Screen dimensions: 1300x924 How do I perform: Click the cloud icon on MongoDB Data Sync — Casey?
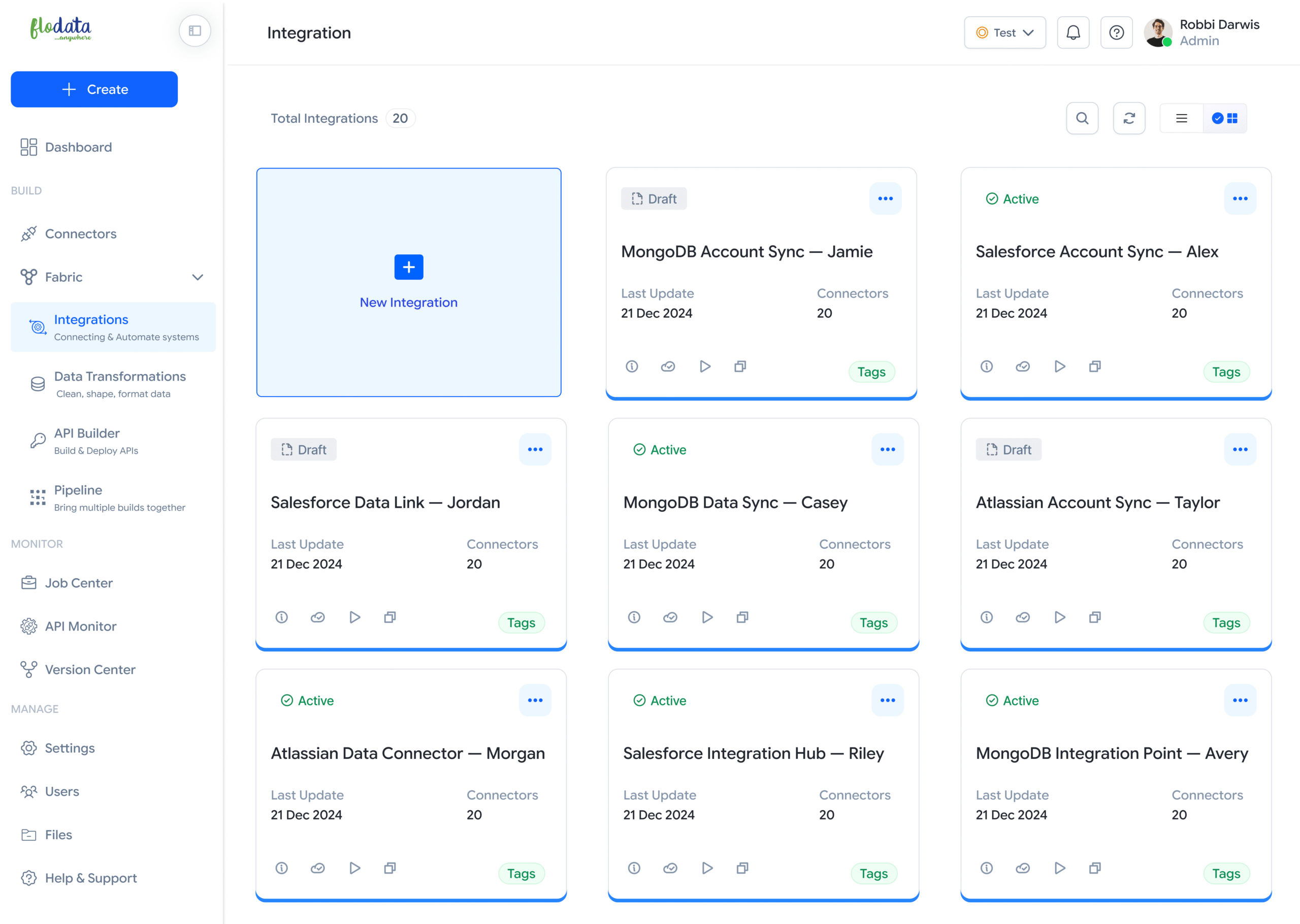pyautogui.click(x=670, y=617)
